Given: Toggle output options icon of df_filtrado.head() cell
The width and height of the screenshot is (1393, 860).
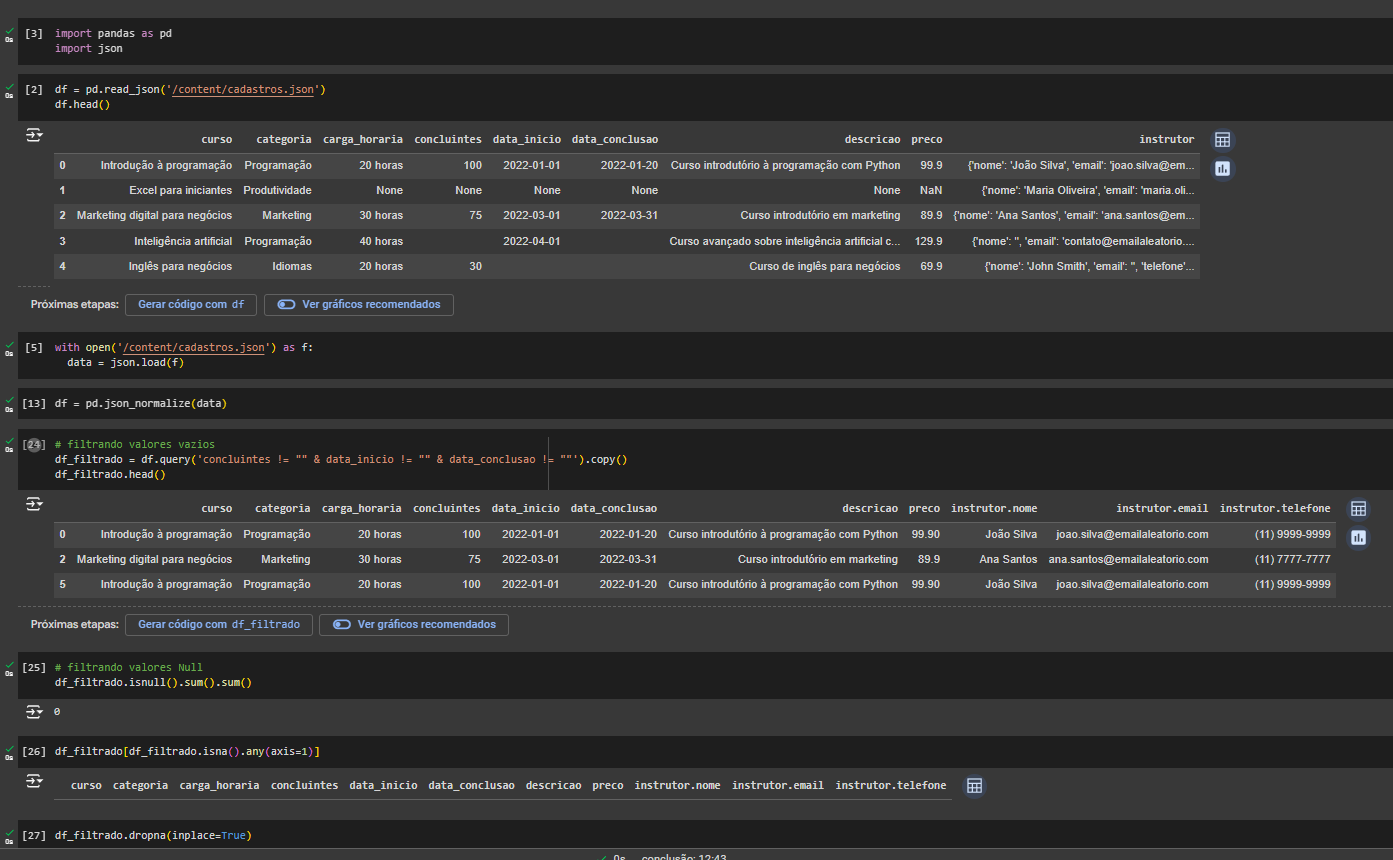Looking at the screenshot, I should [34, 504].
